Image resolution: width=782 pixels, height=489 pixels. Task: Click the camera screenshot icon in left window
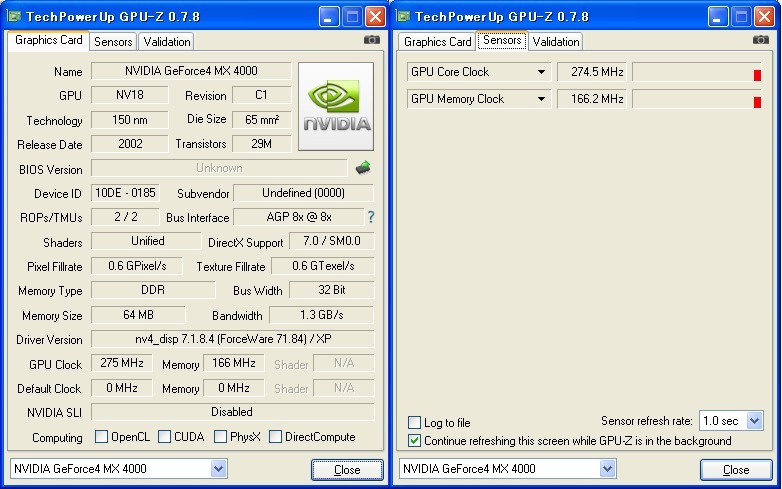point(372,39)
